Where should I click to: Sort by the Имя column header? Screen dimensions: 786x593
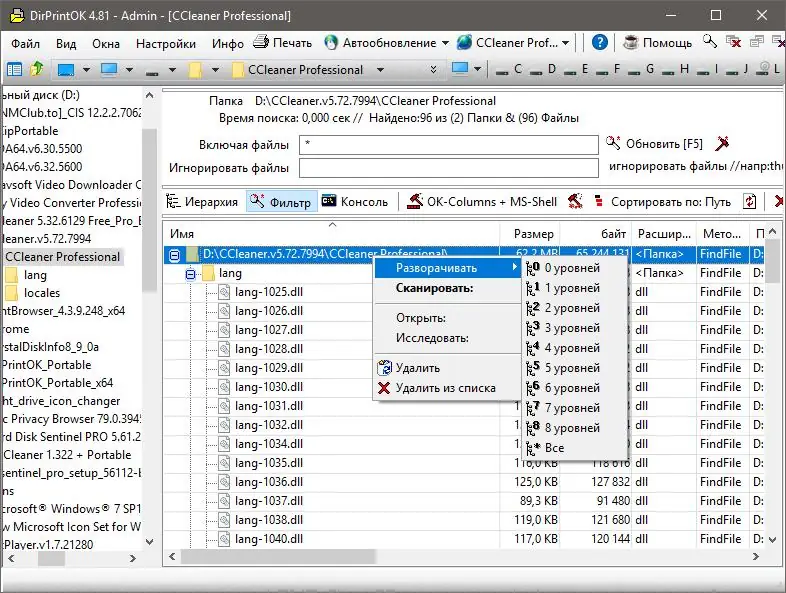pyautogui.click(x=332, y=234)
